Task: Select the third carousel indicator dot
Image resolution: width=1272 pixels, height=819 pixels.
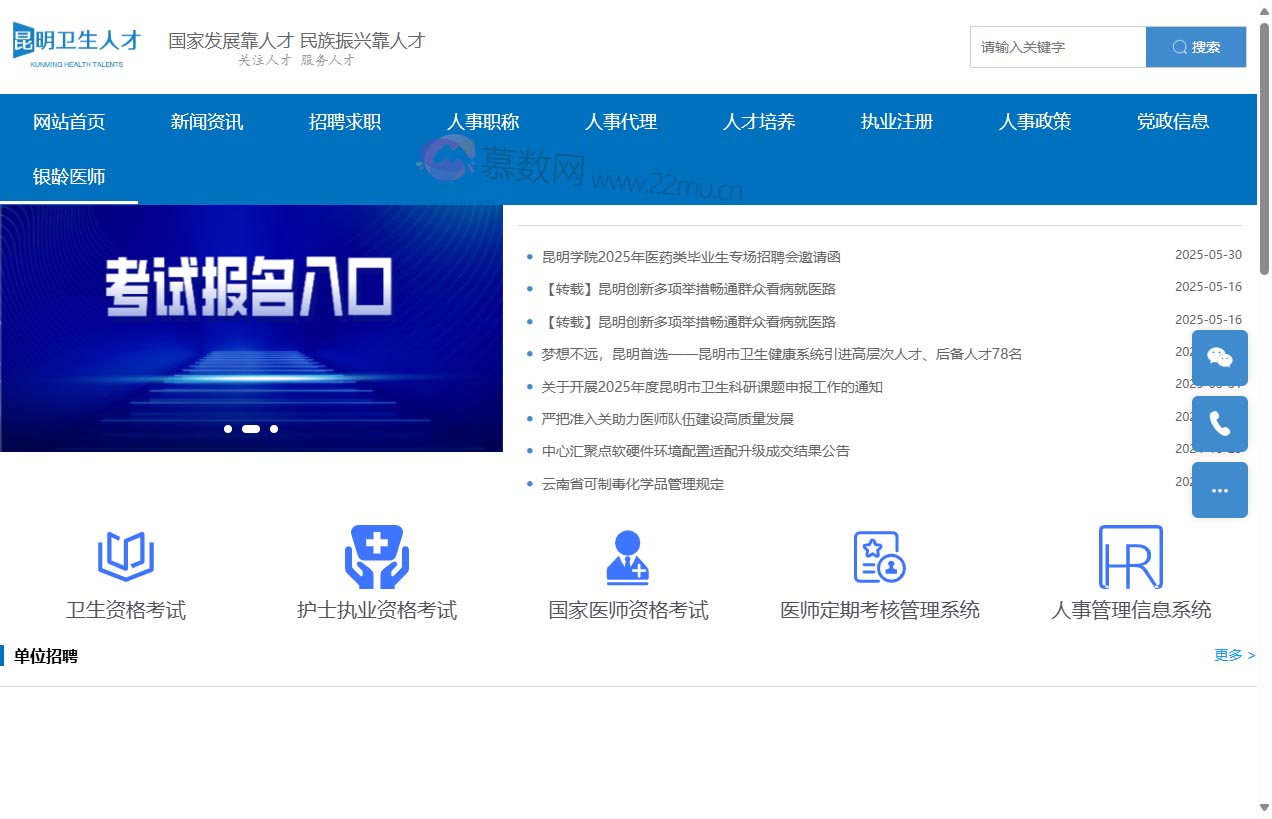Action: tap(274, 429)
